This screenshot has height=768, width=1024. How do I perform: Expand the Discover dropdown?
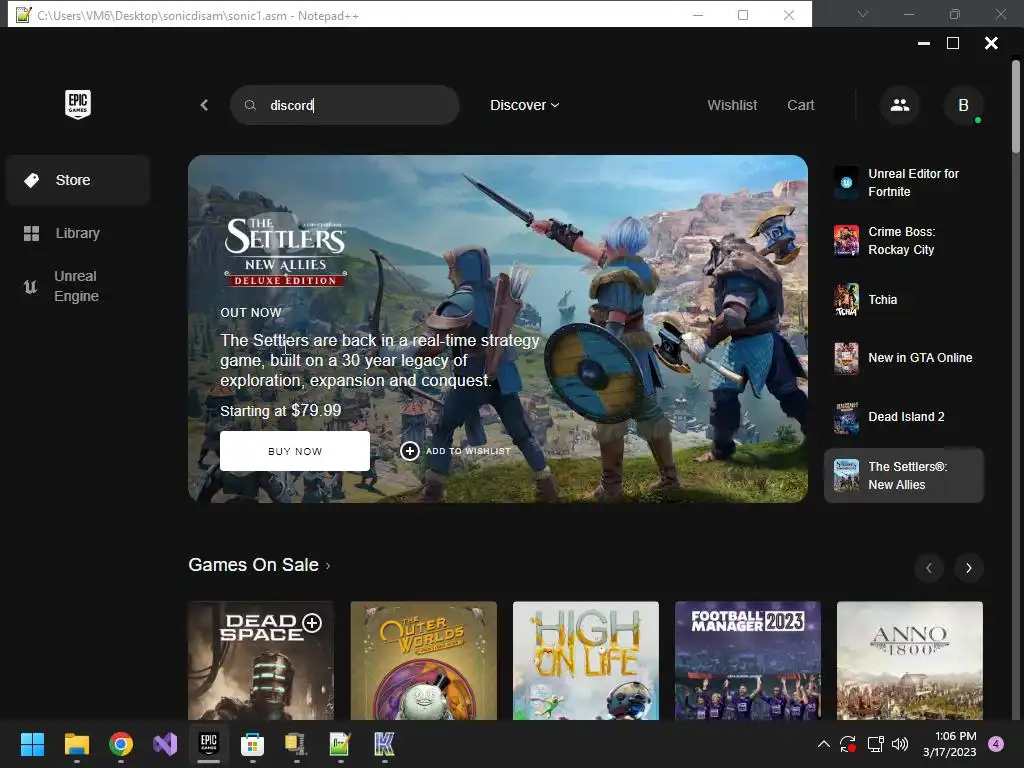(x=524, y=105)
